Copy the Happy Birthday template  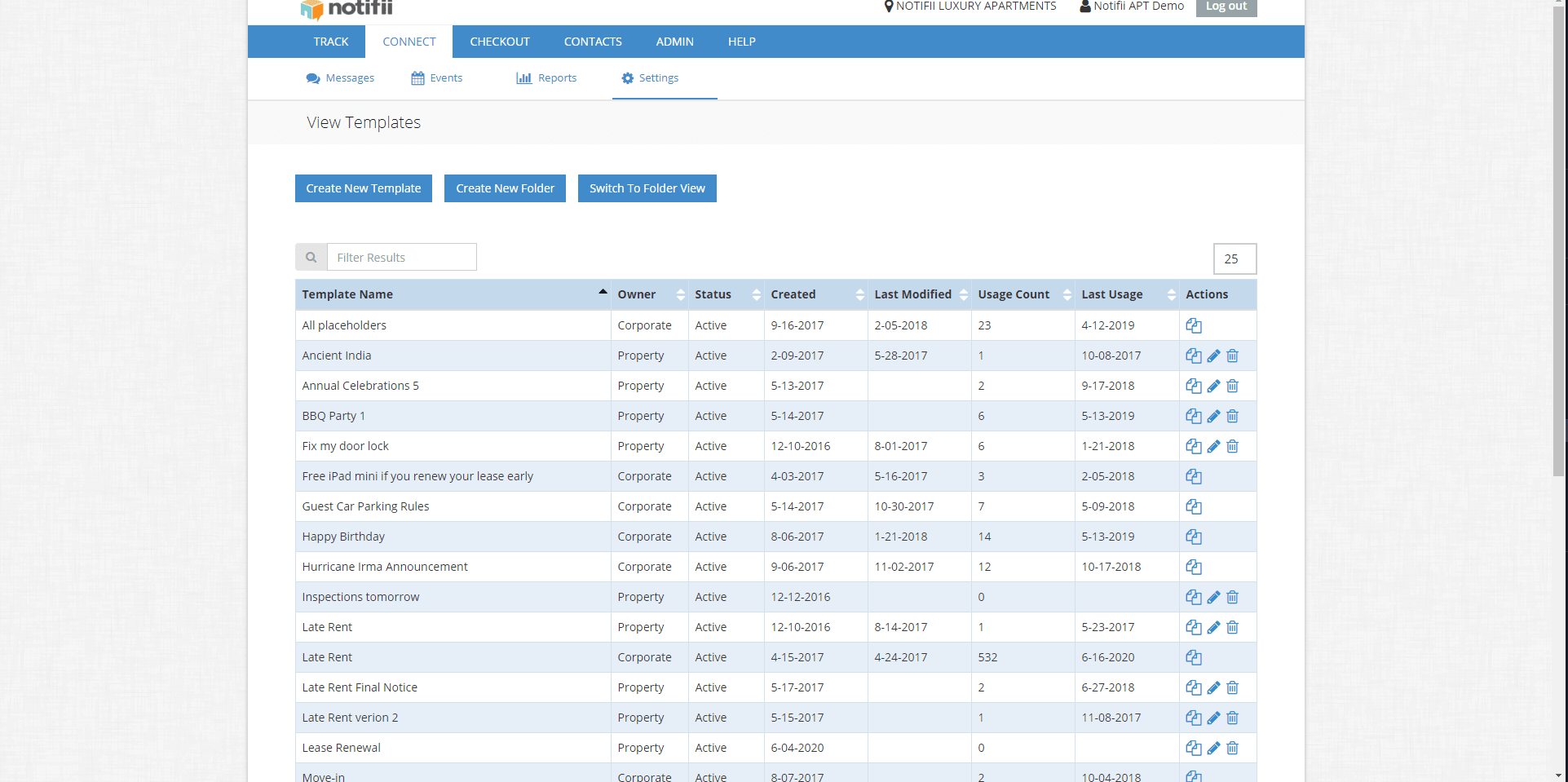coord(1194,537)
